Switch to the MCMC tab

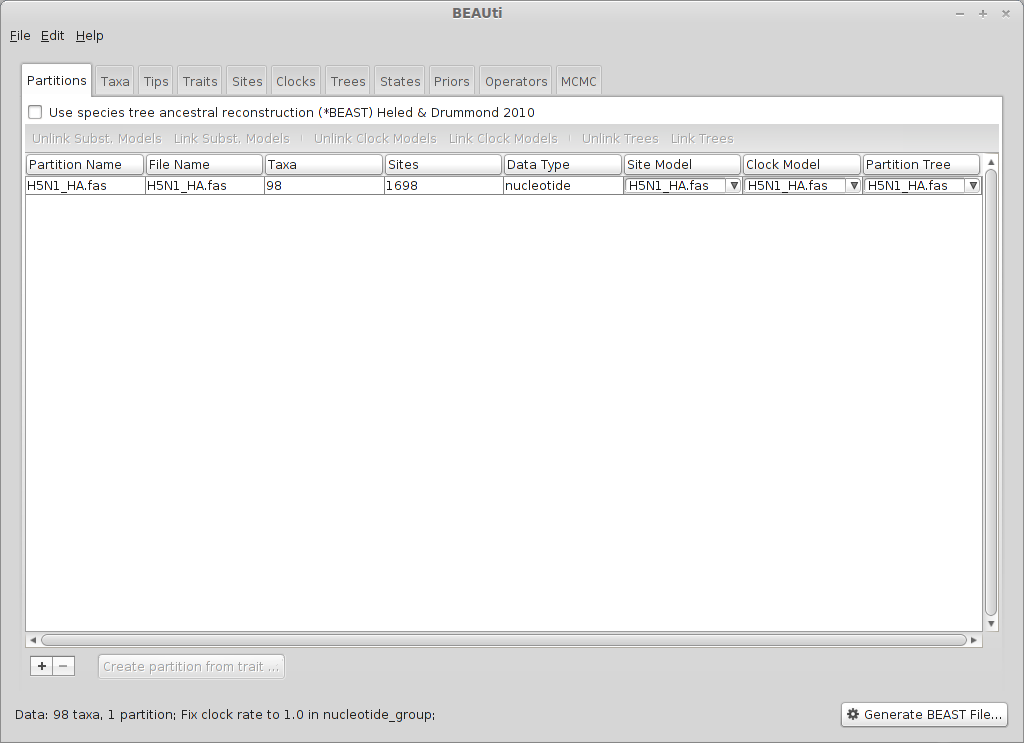tap(579, 82)
